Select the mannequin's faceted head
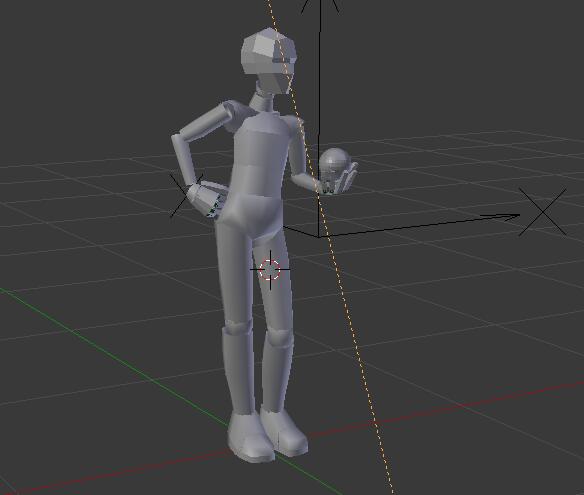 (269, 60)
